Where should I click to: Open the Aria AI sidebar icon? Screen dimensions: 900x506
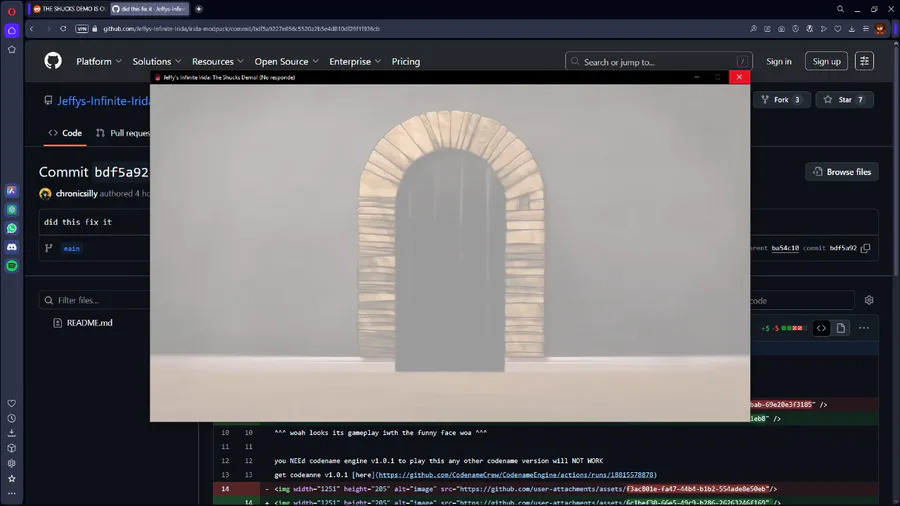tap(11, 190)
